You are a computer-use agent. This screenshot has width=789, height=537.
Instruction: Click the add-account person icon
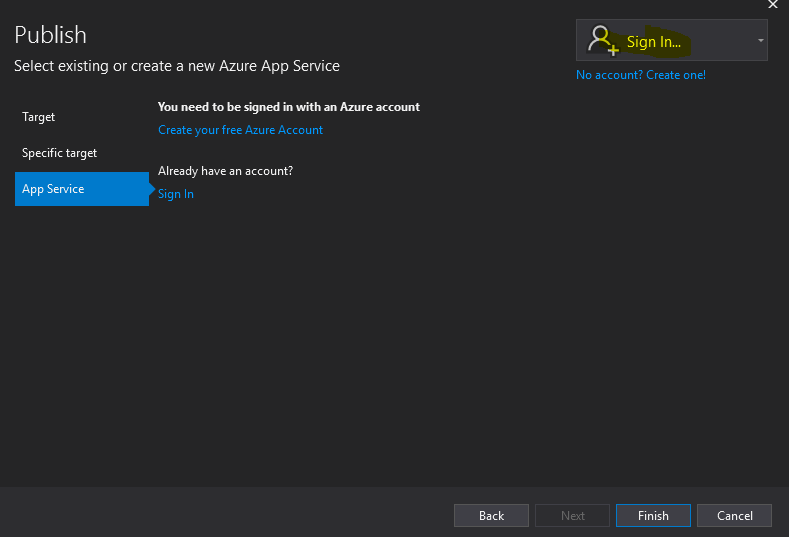pos(603,40)
